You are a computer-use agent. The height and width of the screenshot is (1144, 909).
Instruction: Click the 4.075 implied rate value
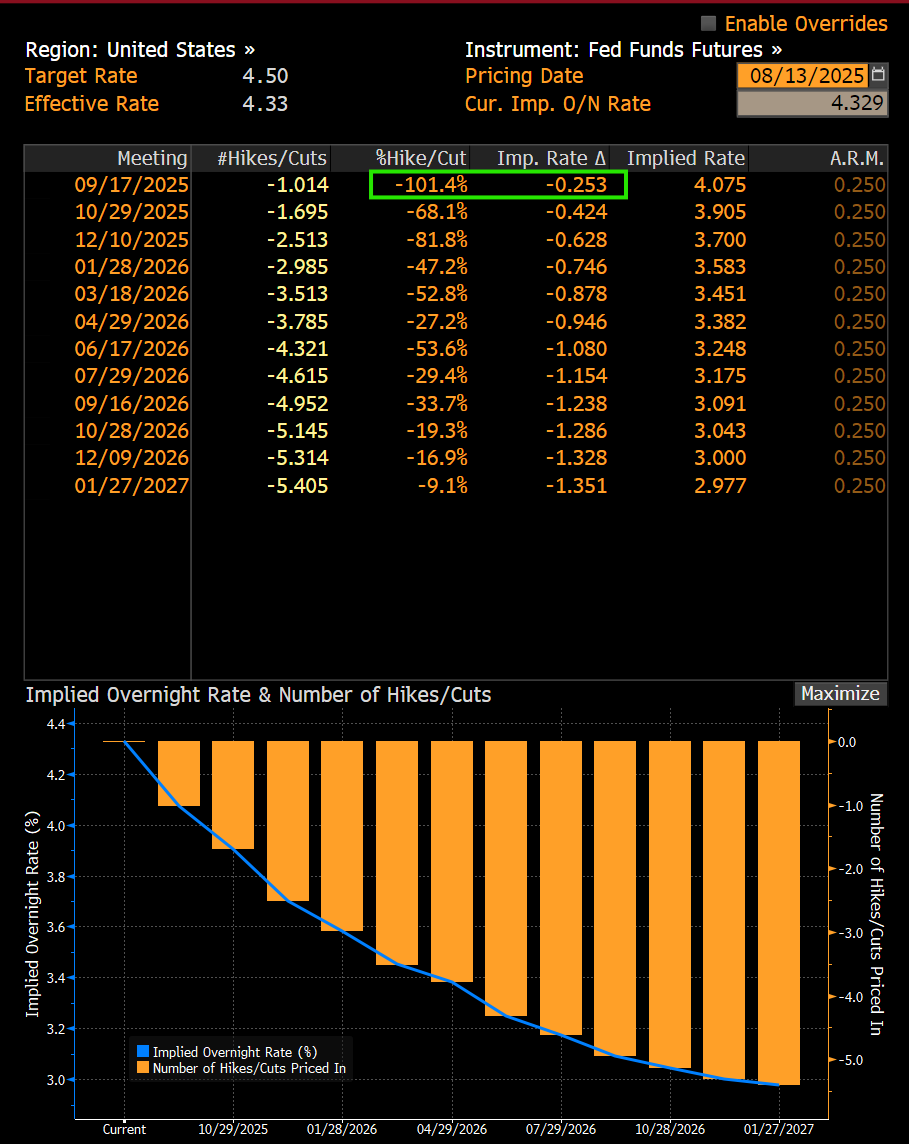720,185
